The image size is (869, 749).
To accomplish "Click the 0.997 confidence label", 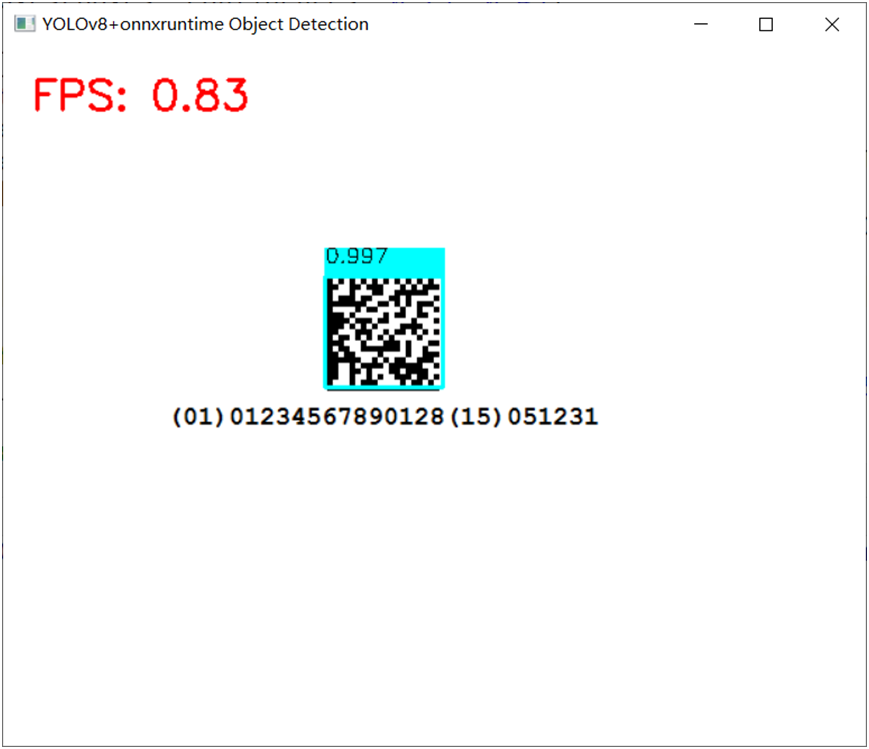I will tap(353, 256).
